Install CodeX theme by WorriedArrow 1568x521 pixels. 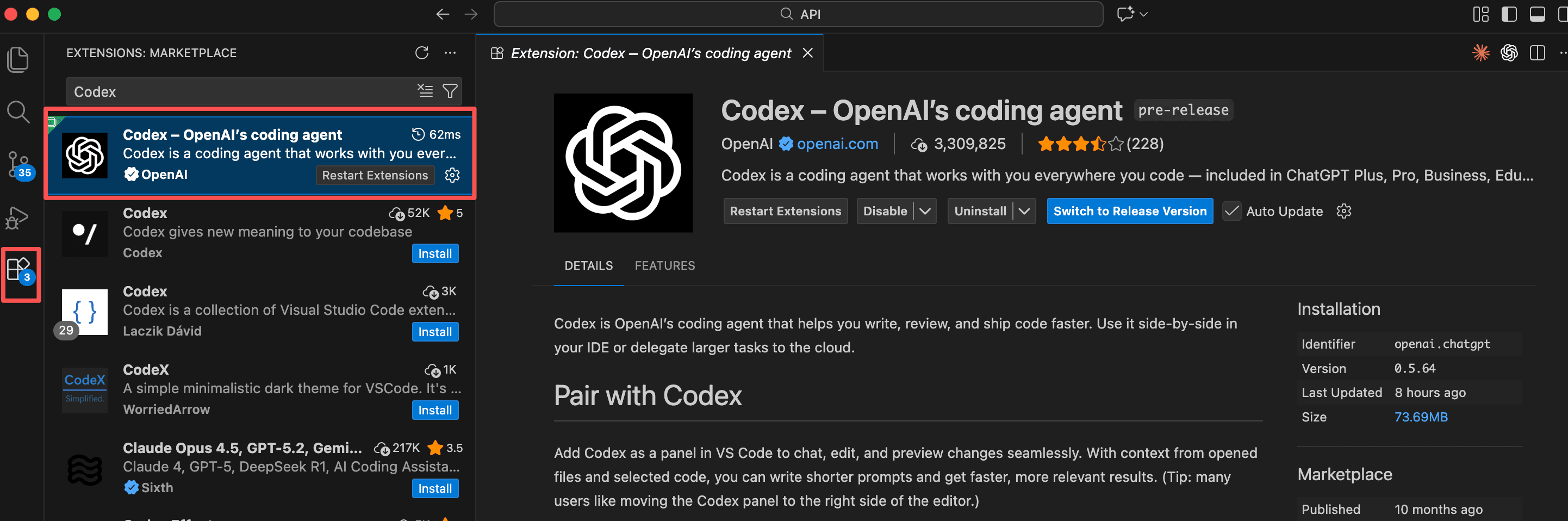point(434,410)
